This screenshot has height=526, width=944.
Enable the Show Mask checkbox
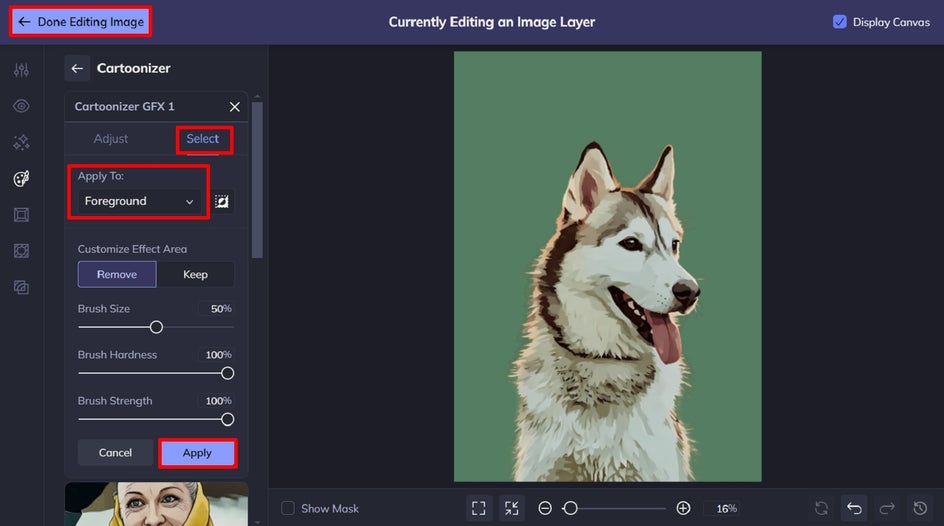click(x=288, y=509)
